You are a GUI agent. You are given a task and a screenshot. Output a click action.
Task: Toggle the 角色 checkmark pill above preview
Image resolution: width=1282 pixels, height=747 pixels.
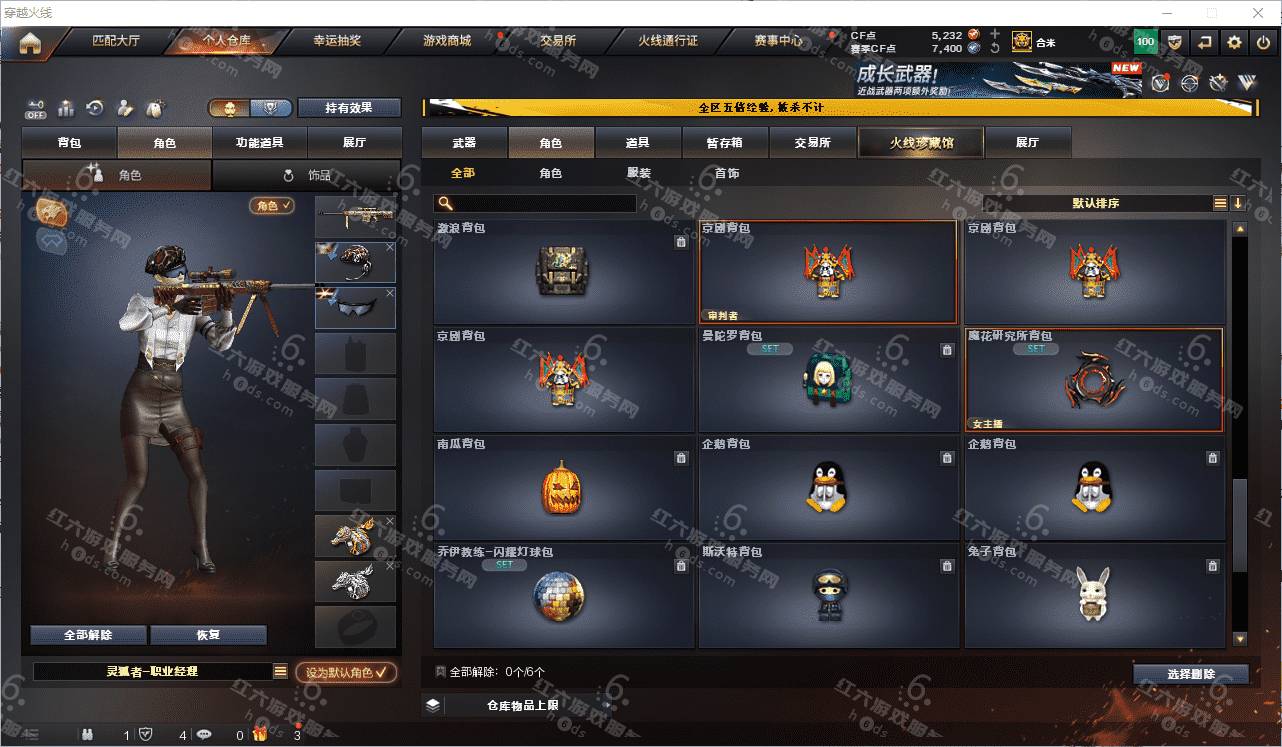tap(272, 205)
